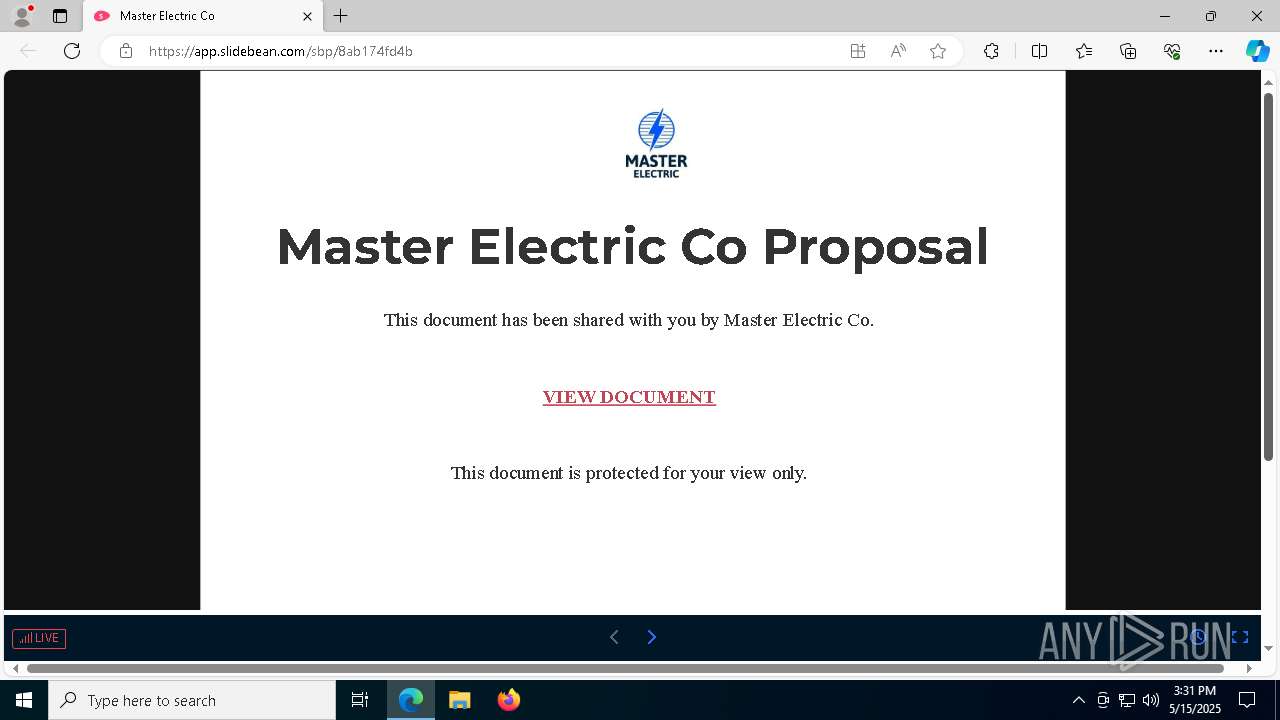This screenshot has height=720, width=1280.
Task: Open network settings tray icon
Action: coord(1127,700)
